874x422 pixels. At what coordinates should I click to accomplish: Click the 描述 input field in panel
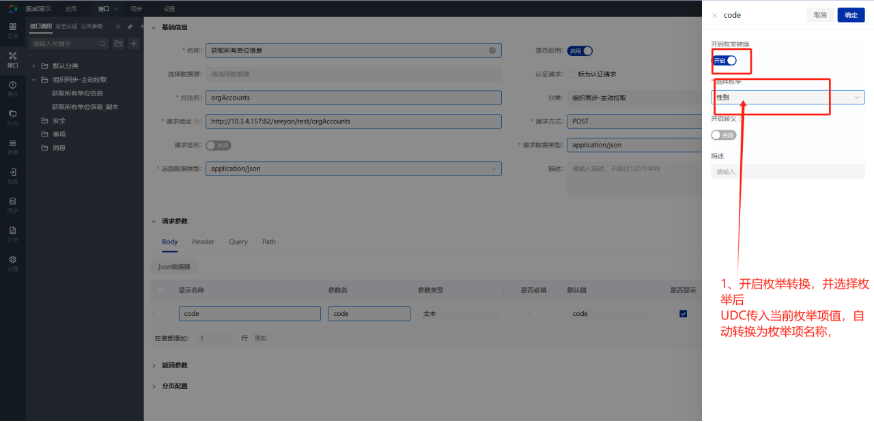[x=787, y=171]
